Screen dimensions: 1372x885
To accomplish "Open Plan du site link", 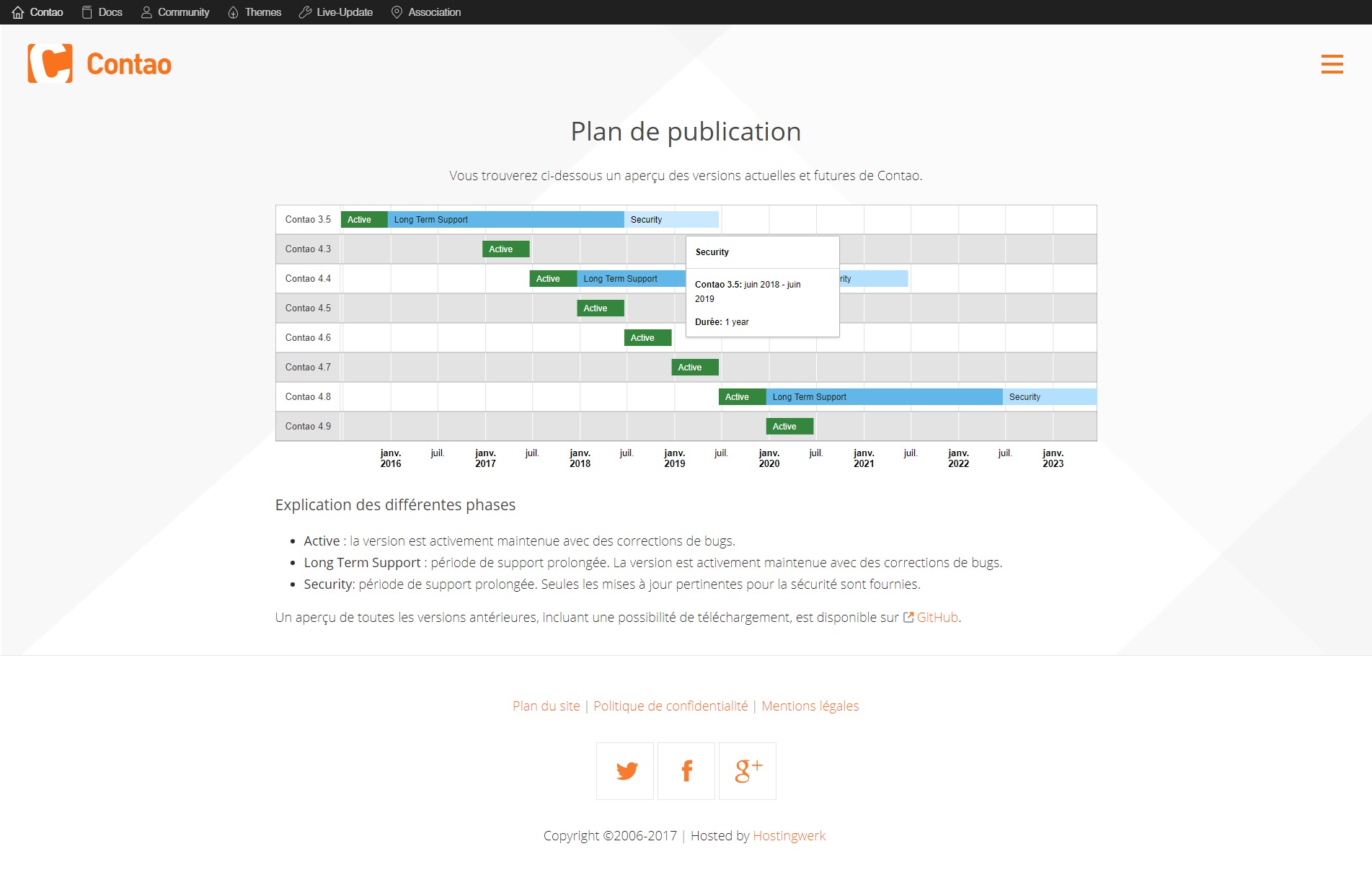I will (x=546, y=706).
